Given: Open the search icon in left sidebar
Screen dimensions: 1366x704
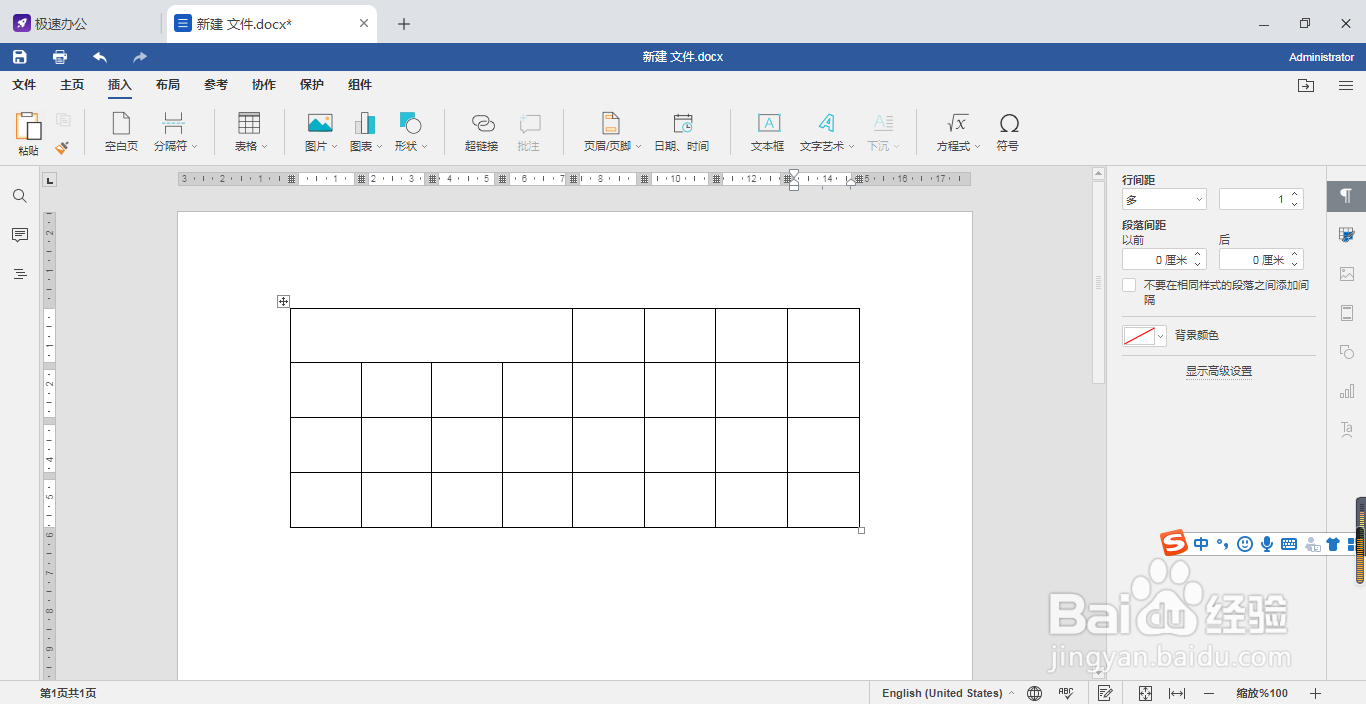Looking at the screenshot, I should click(x=20, y=196).
